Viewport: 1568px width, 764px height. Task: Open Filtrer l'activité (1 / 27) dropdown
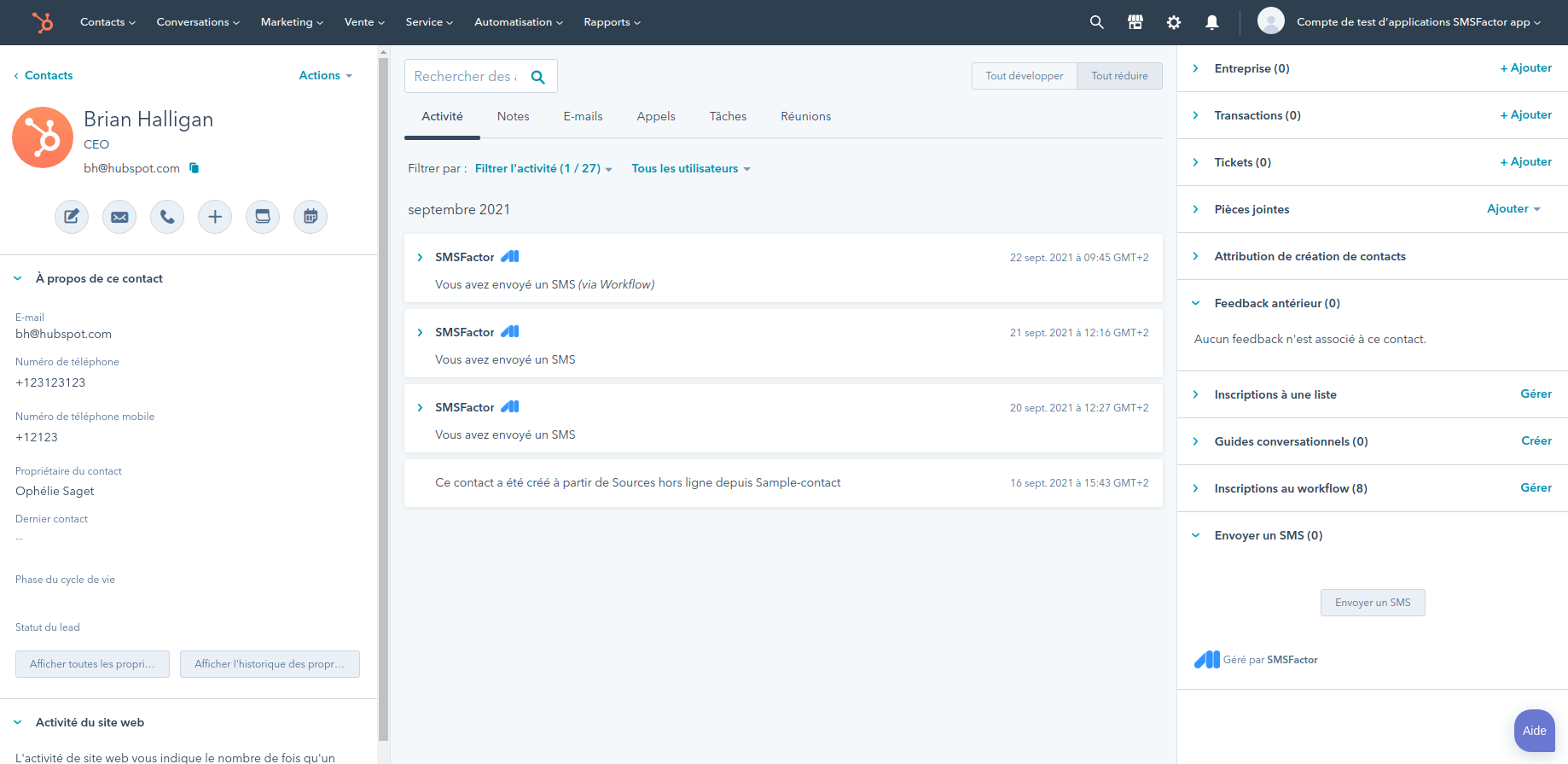click(543, 168)
